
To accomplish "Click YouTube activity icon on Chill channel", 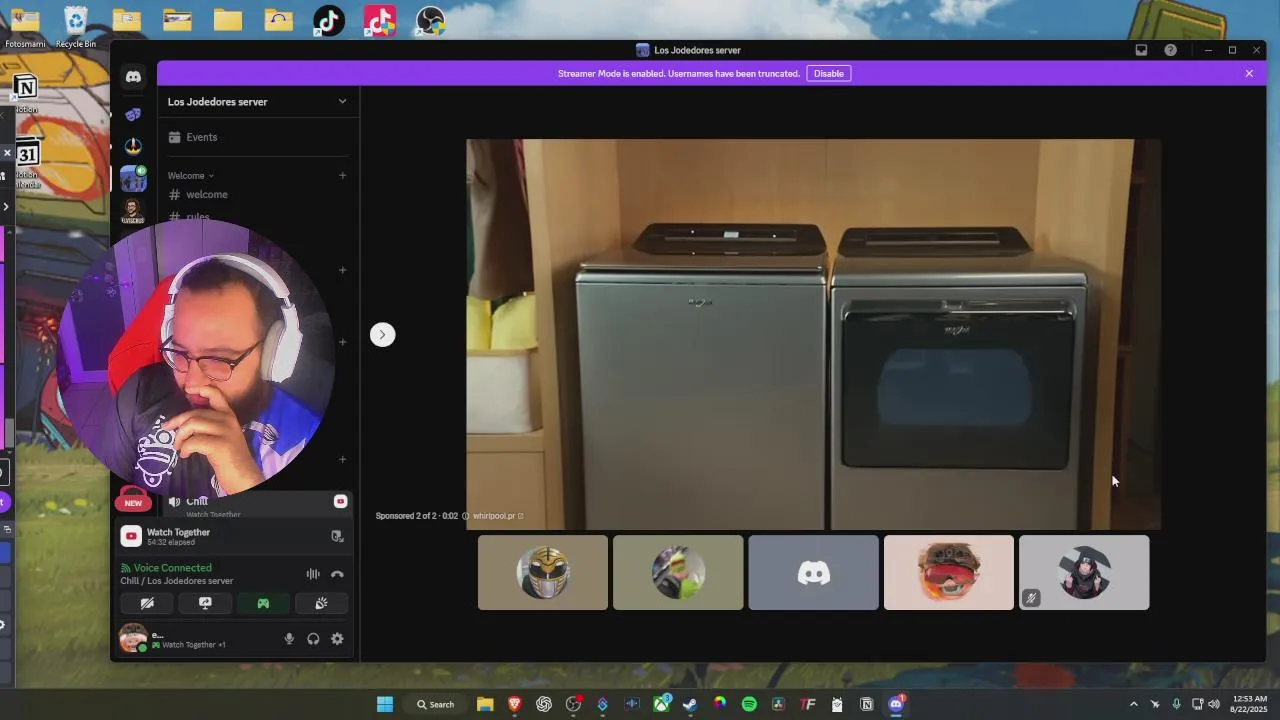I will 340,501.
